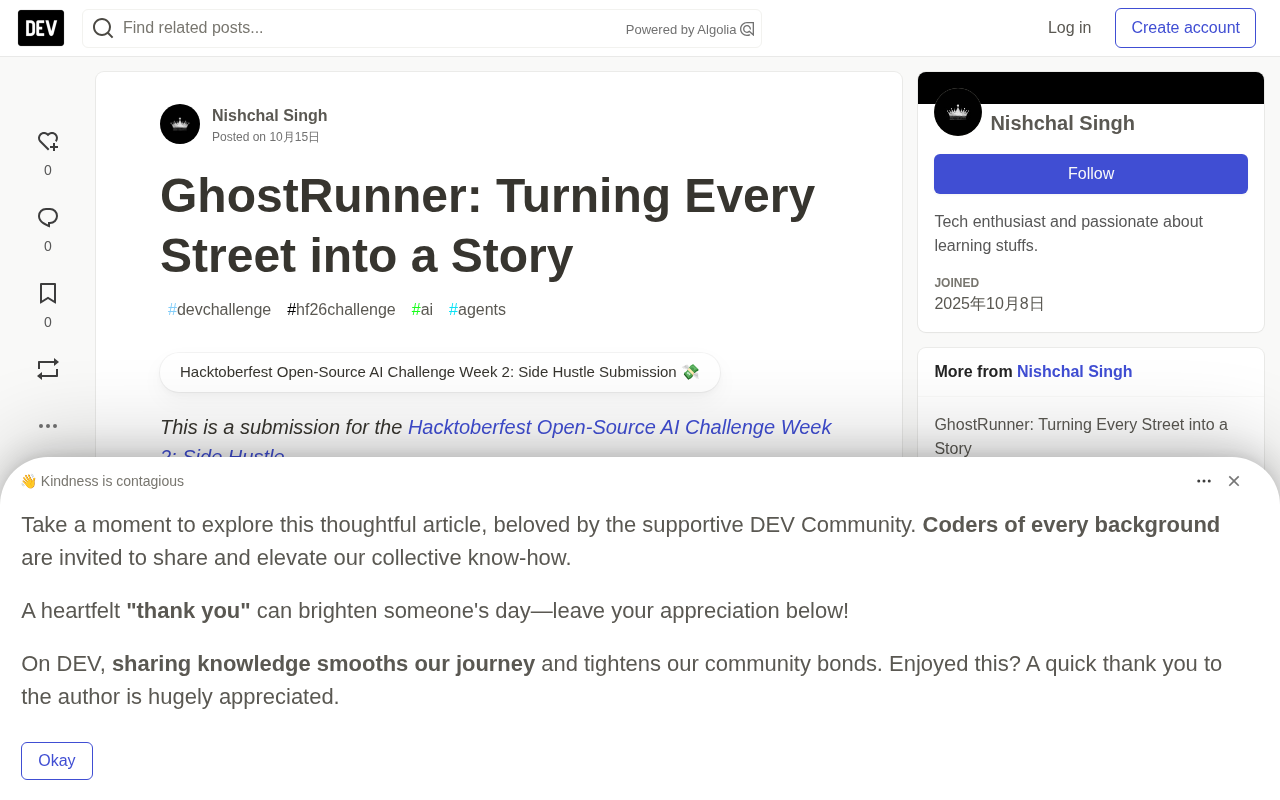
Task: Open the DEV home logo
Action: pos(41,28)
